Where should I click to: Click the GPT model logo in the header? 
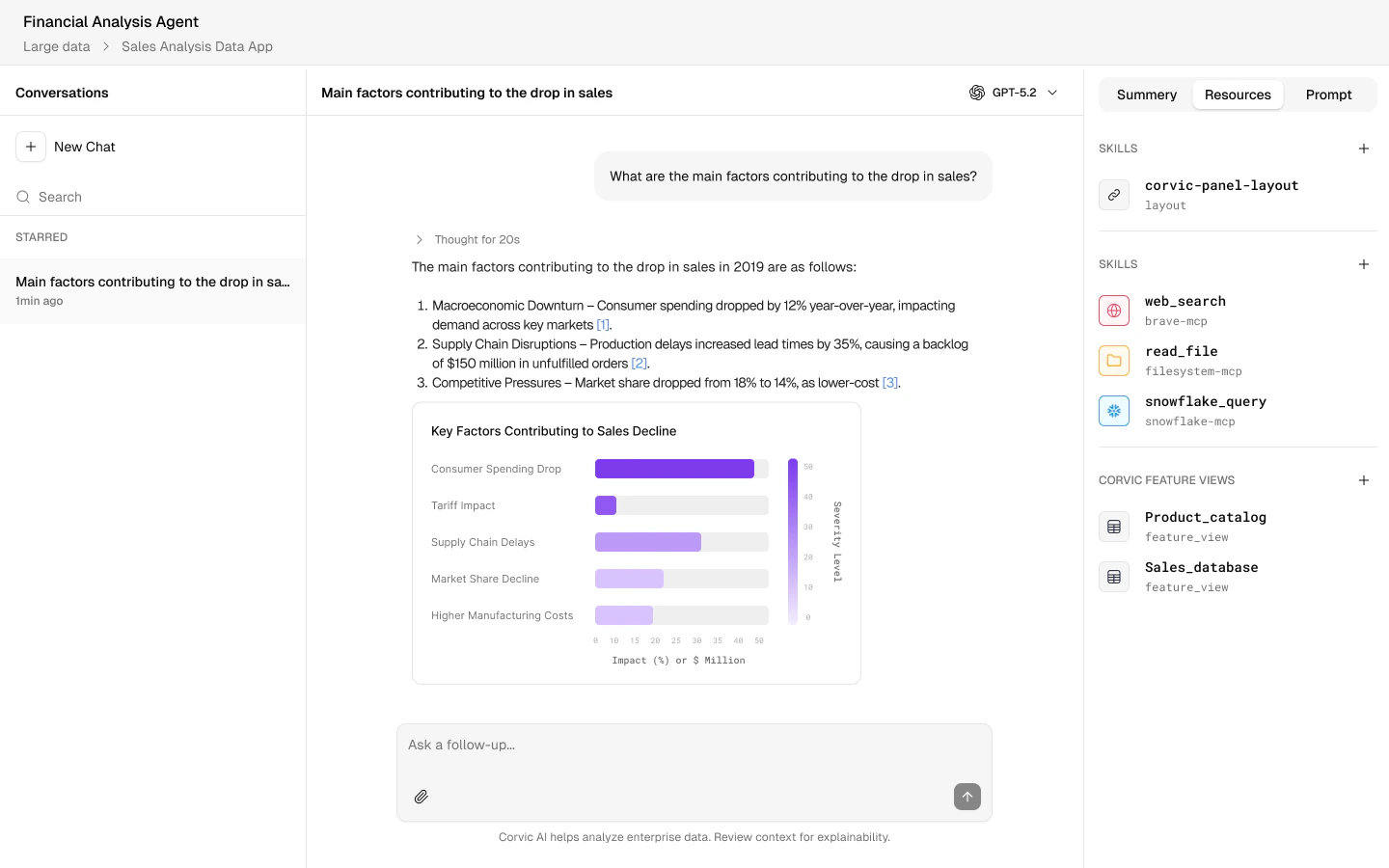[x=976, y=93]
